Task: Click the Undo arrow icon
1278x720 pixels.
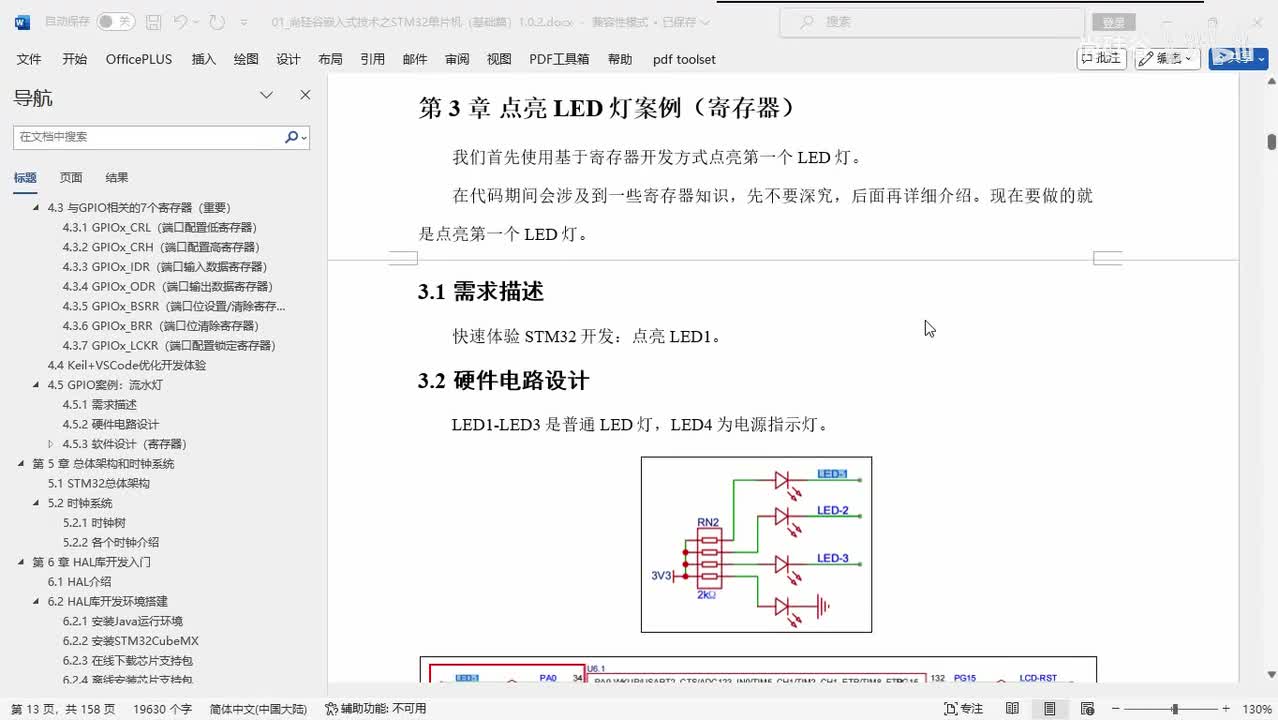Action: 180,22
